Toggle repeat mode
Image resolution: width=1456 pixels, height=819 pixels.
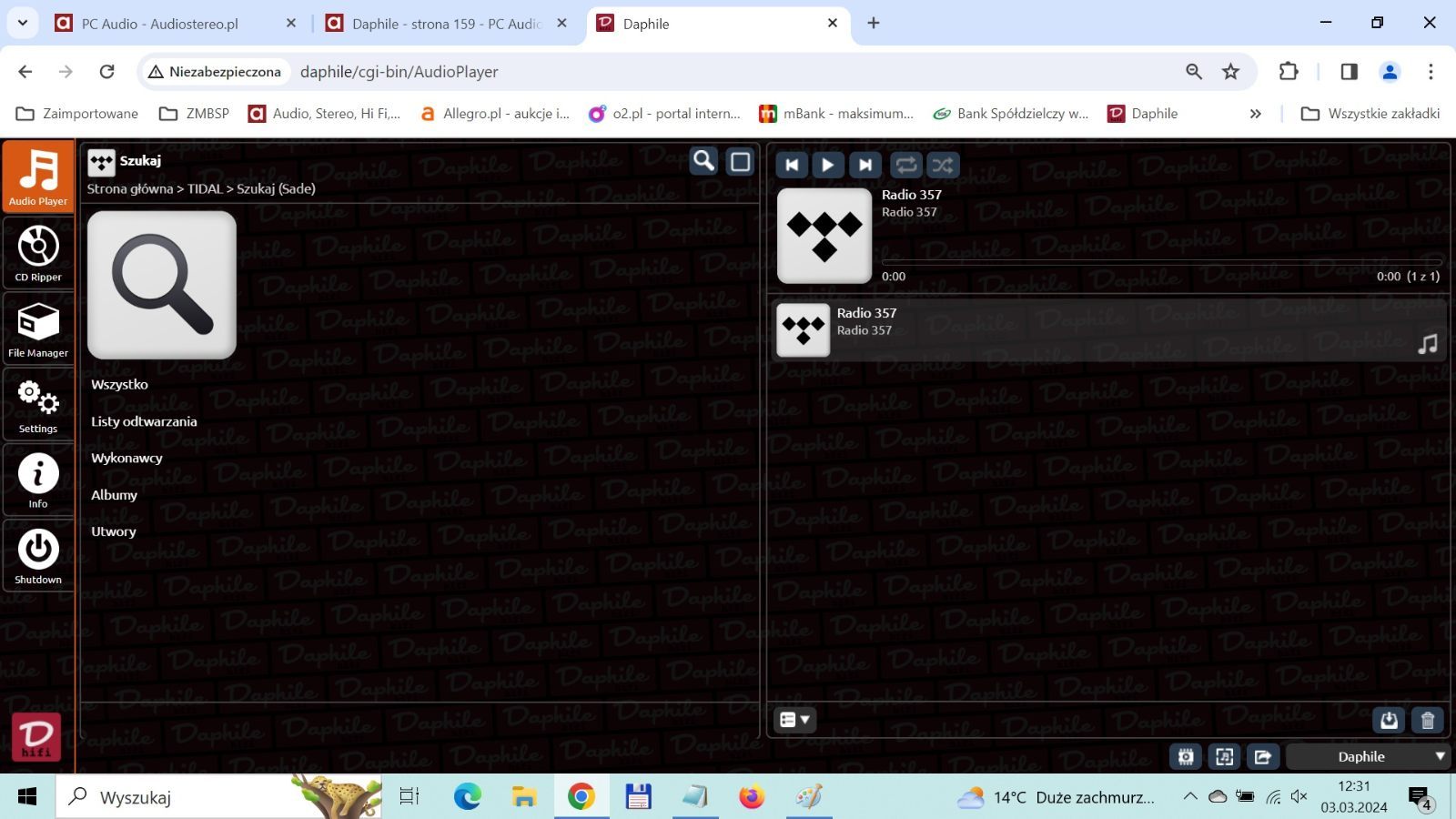point(905,165)
